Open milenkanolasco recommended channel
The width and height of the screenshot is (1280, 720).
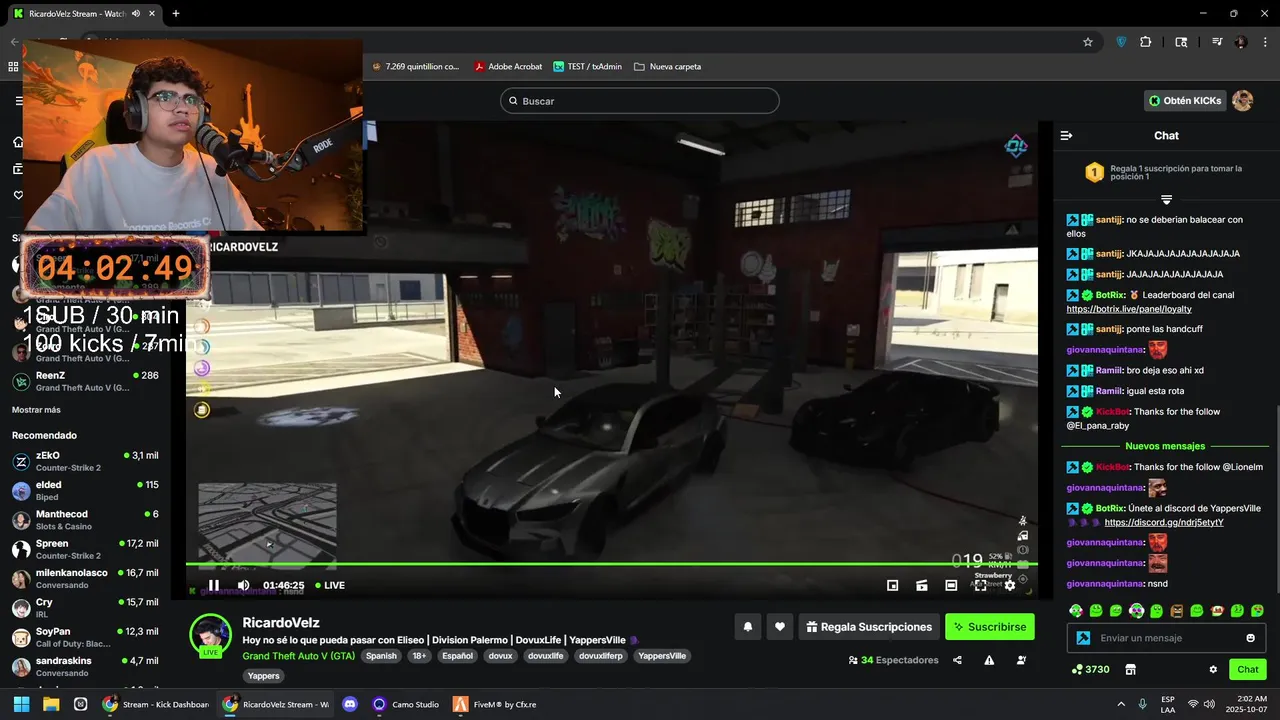[85, 578]
